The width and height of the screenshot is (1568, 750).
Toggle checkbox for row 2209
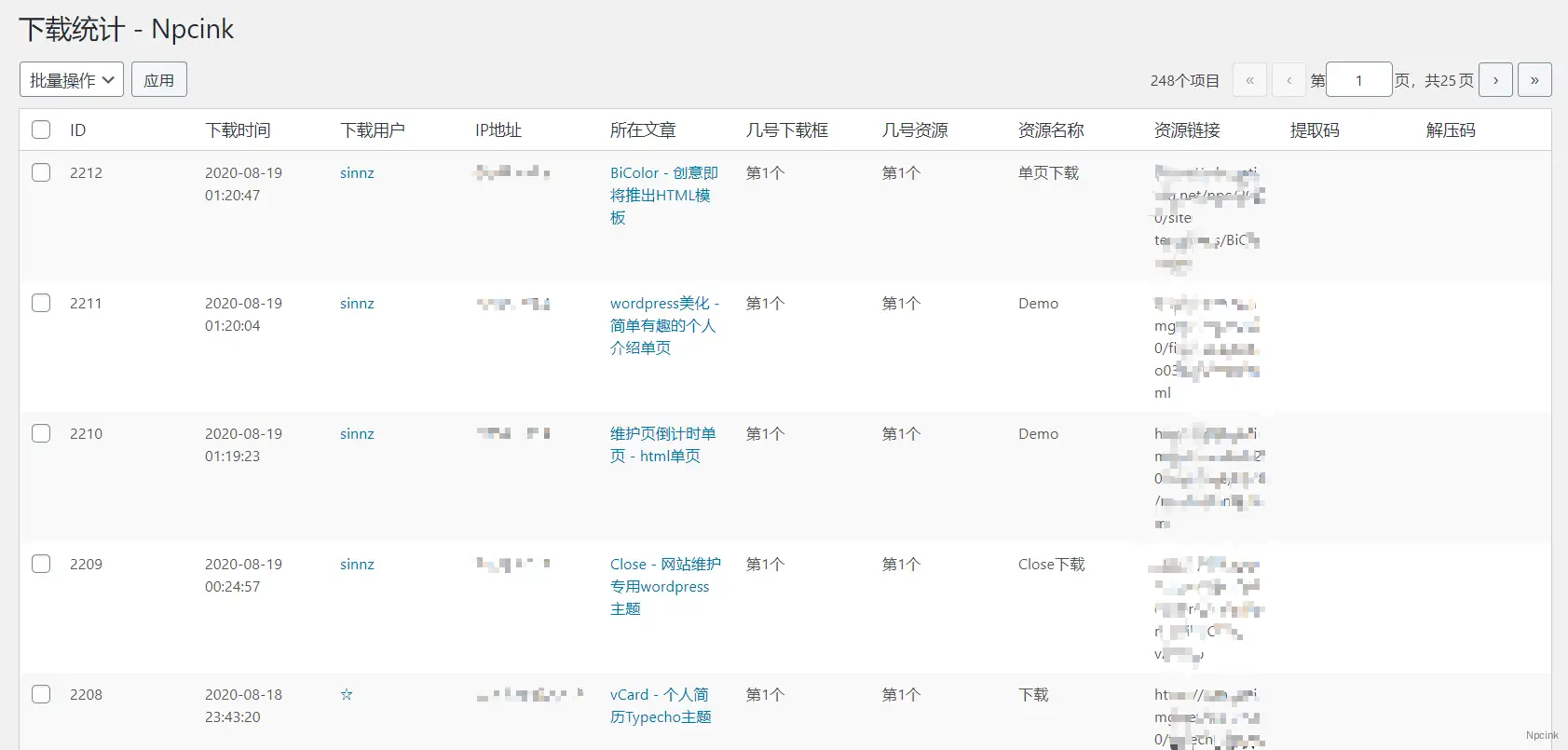click(41, 564)
